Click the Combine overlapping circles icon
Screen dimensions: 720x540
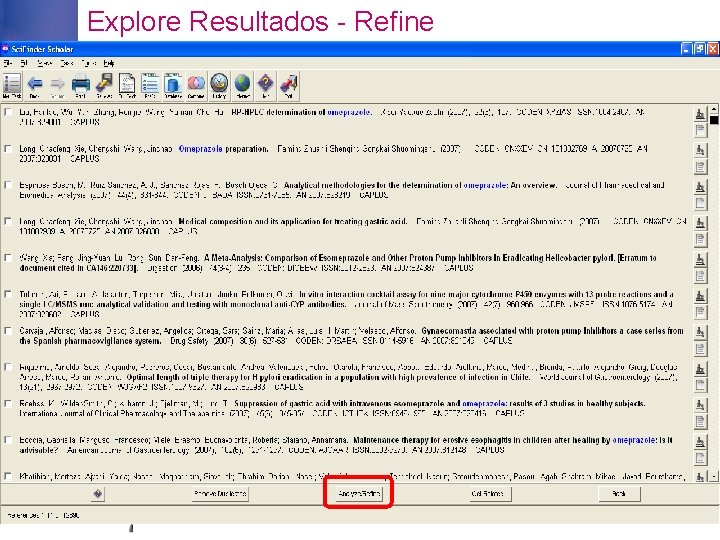(x=196, y=85)
